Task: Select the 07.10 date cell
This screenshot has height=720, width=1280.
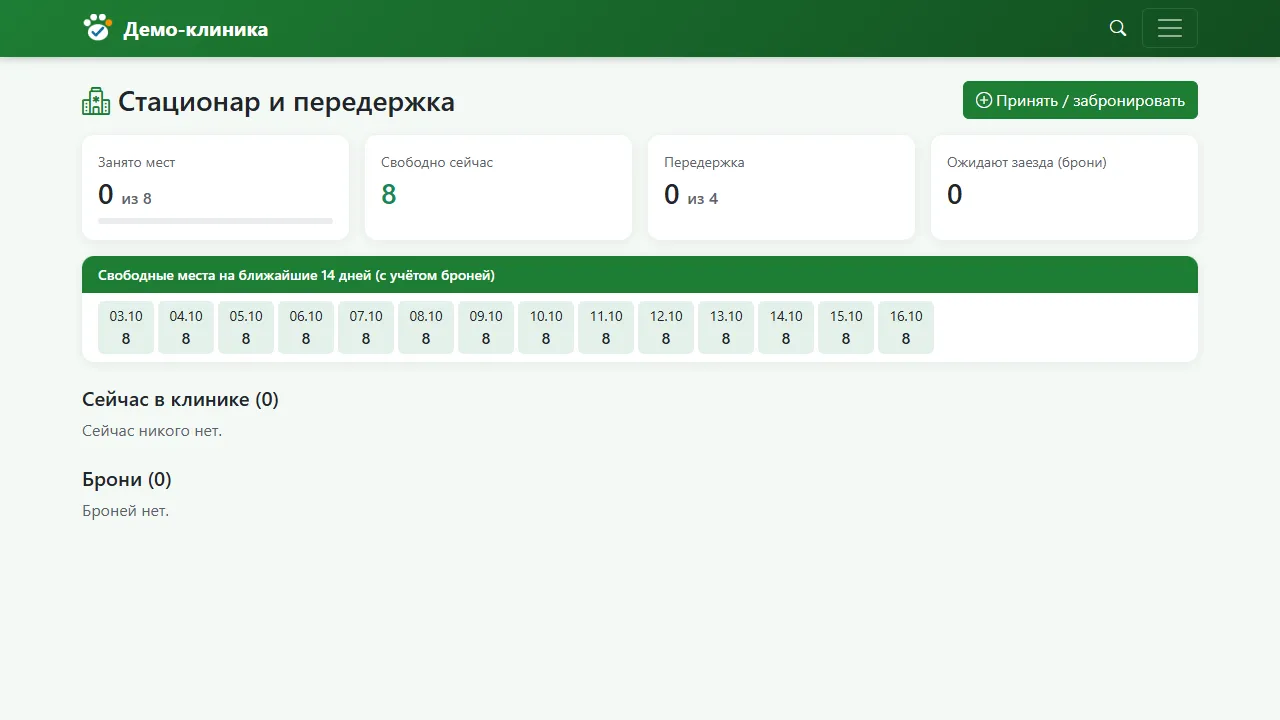Action: point(366,328)
